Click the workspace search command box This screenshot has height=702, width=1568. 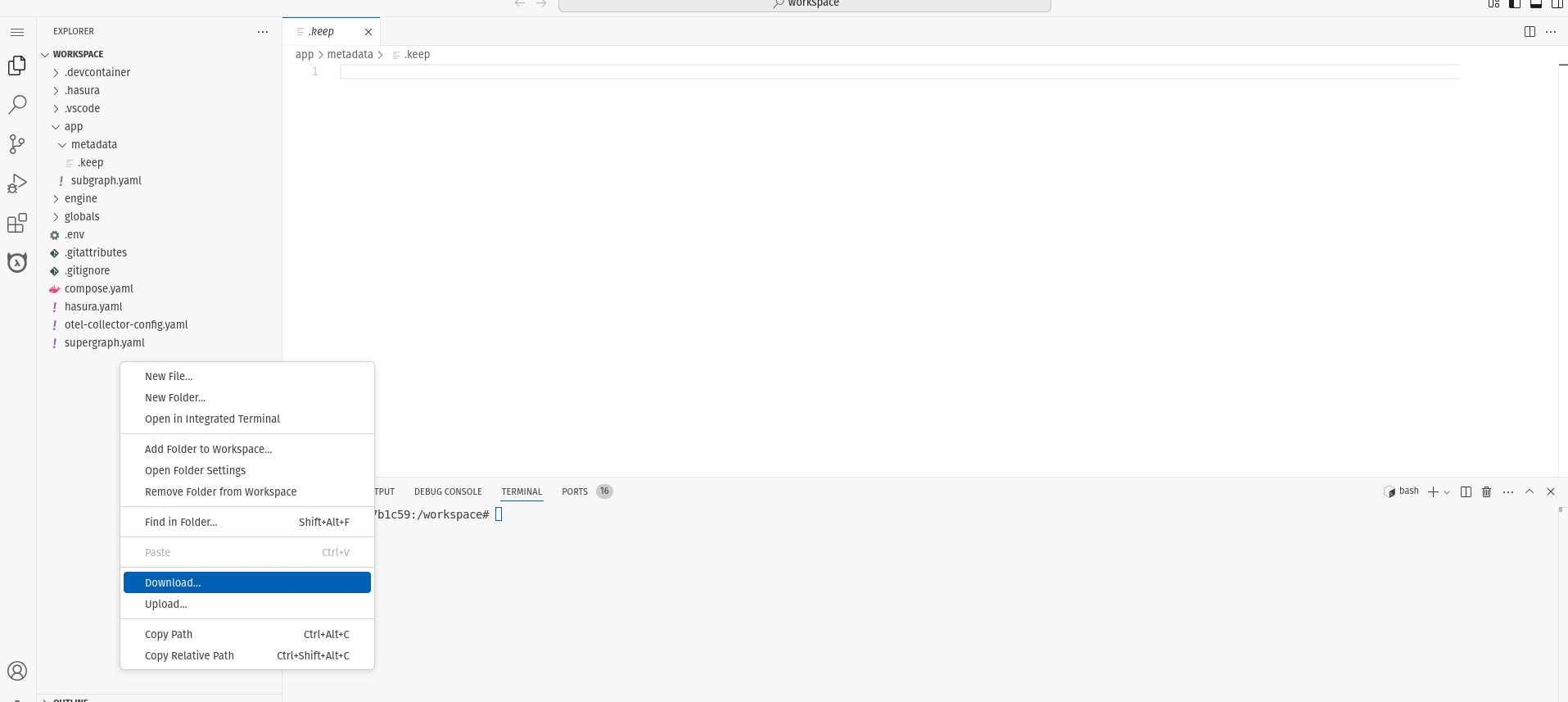(x=804, y=4)
